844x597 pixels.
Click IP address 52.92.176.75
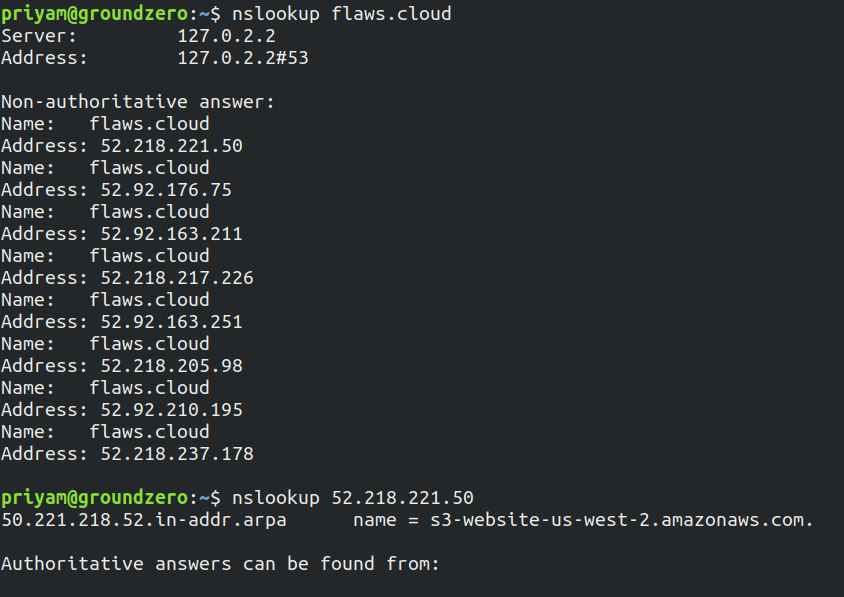(166, 190)
